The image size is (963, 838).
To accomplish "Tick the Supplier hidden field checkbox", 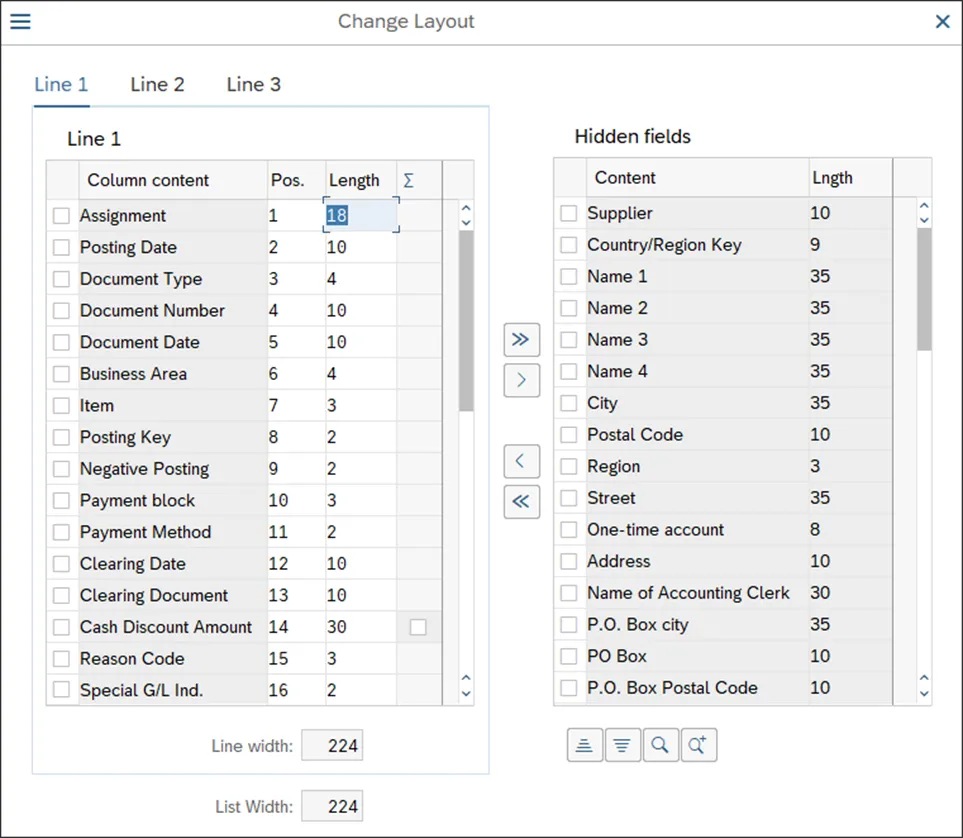I will (x=569, y=213).
